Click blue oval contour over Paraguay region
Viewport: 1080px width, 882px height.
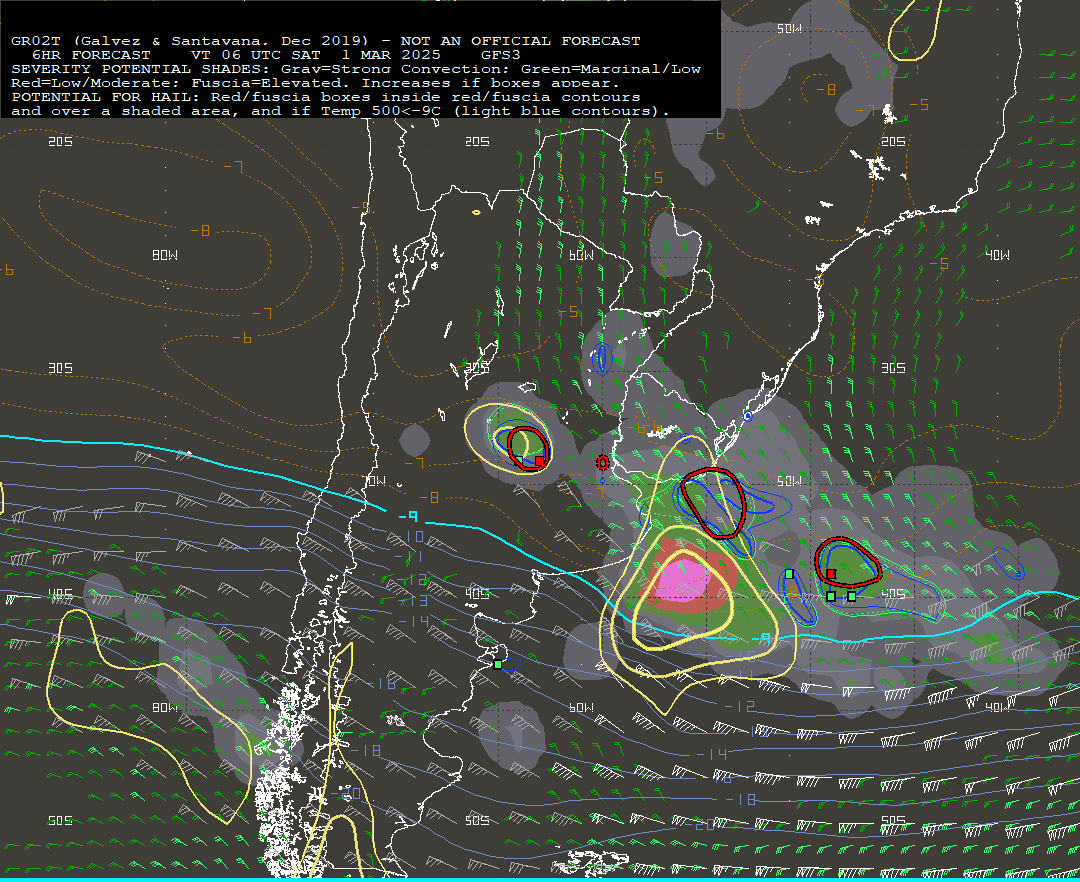click(602, 358)
